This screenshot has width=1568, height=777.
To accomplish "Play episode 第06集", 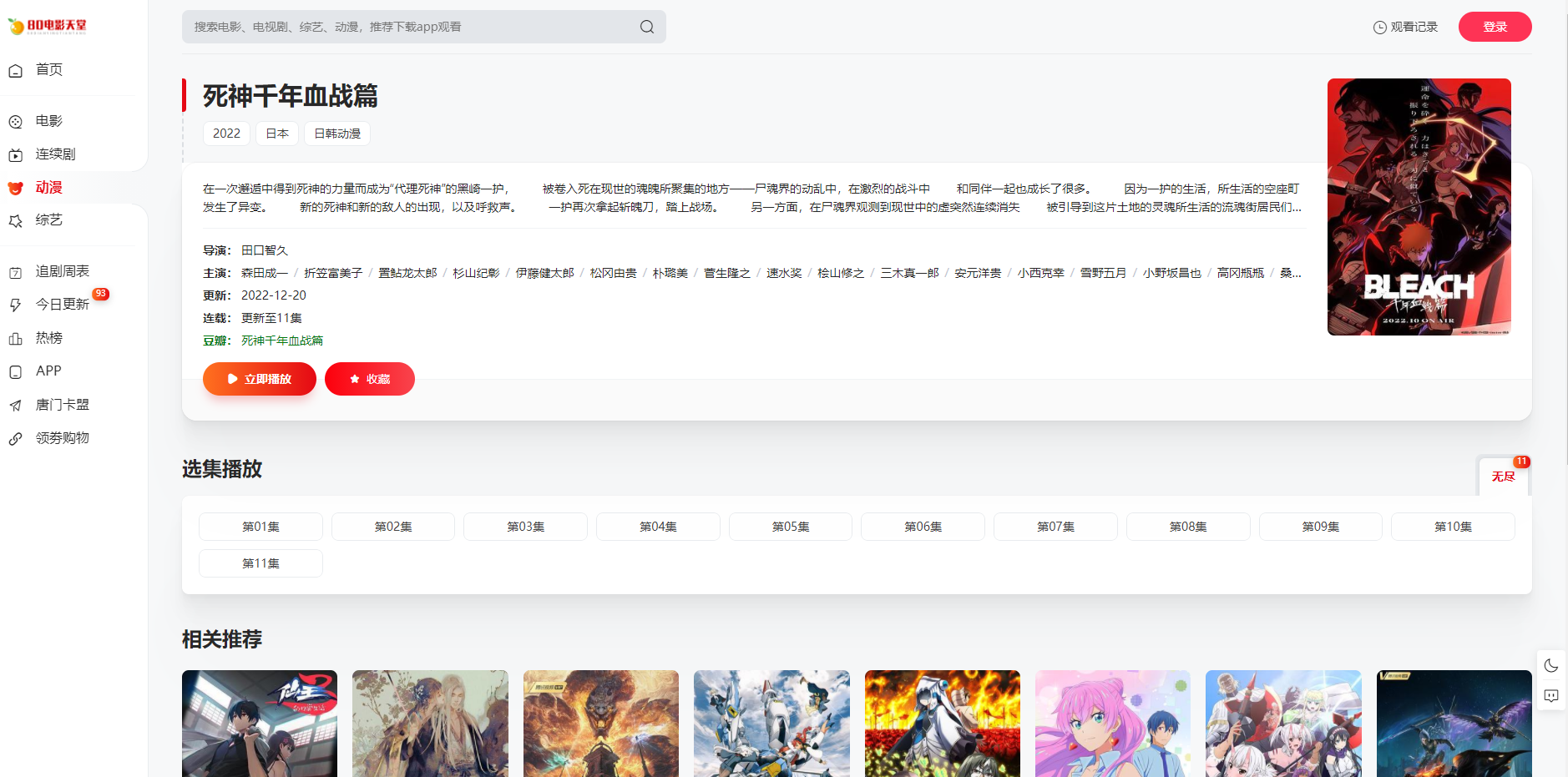I will 923,527.
